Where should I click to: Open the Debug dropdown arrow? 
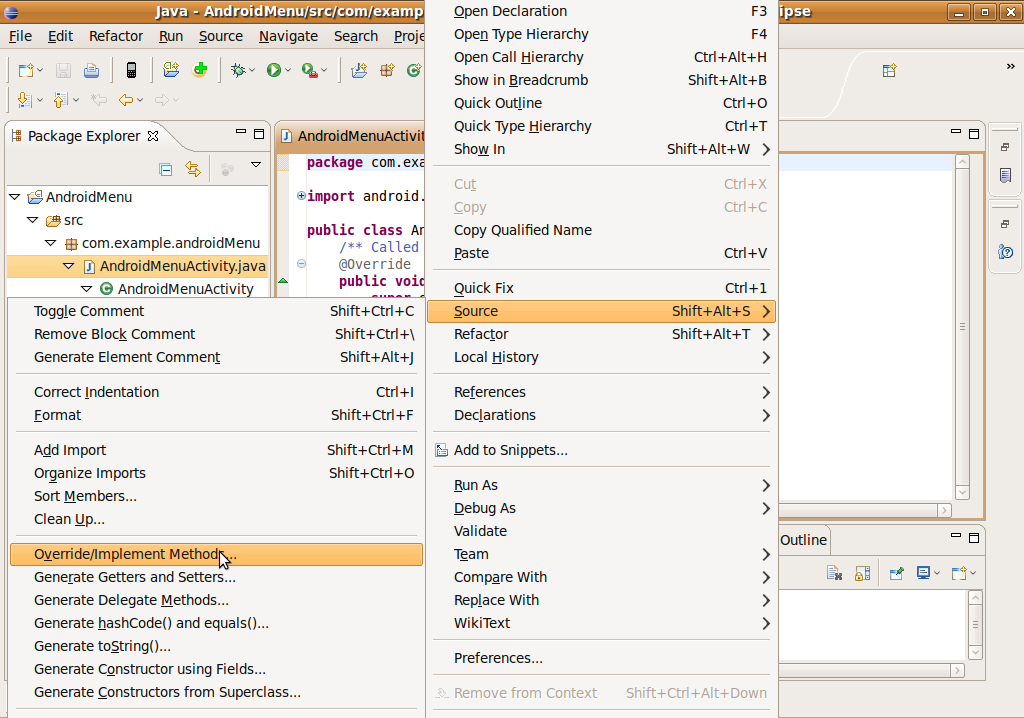click(252, 71)
